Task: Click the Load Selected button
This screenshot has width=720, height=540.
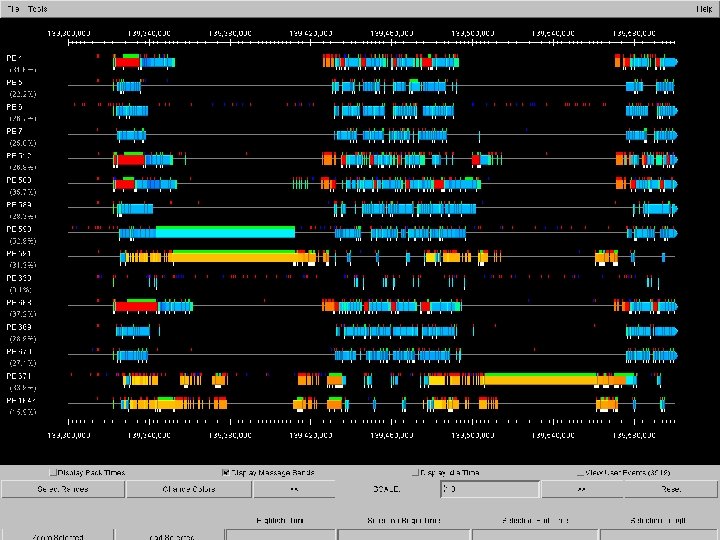Action: click(169, 535)
